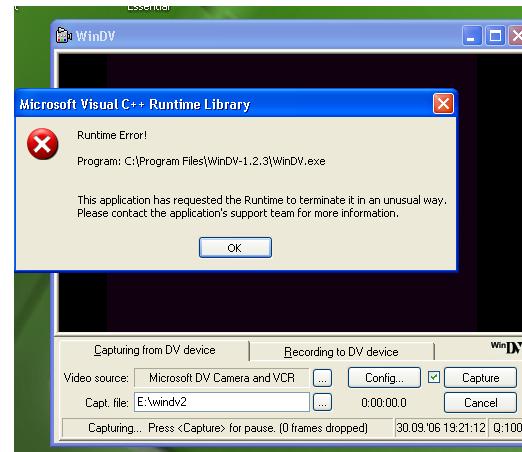Browse capture file with the ... button

coord(322,402)
